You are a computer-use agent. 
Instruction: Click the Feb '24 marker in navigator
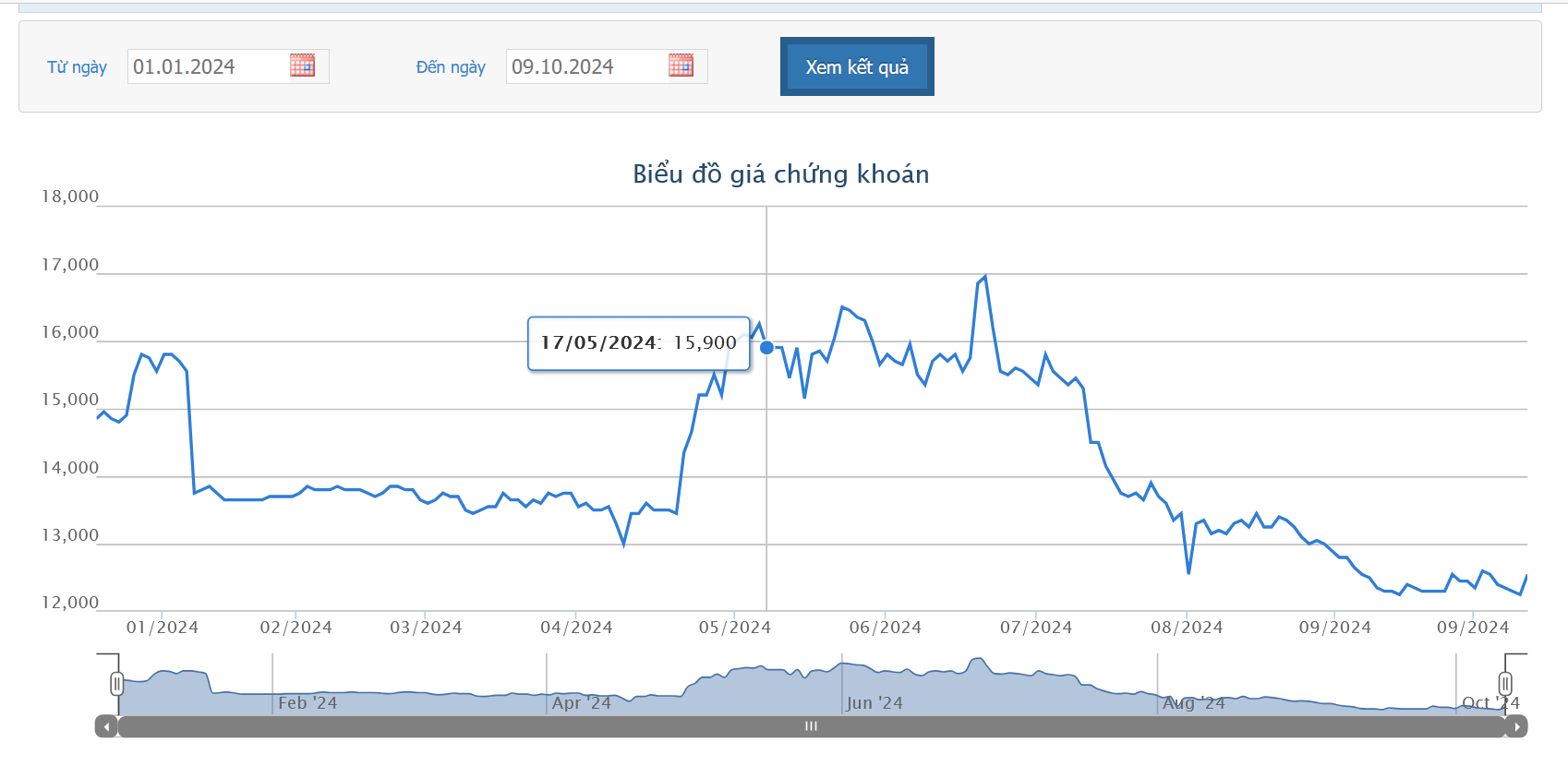(308, 703)
